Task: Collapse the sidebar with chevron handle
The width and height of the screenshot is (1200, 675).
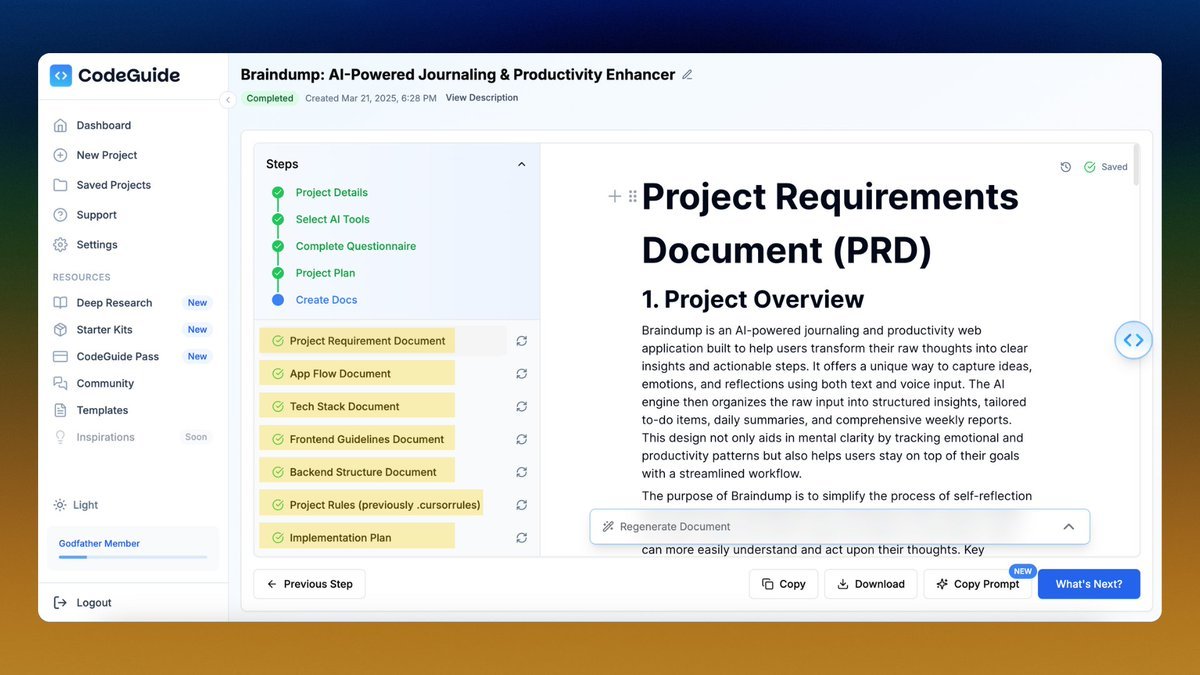Action: [x=227, y=100]
